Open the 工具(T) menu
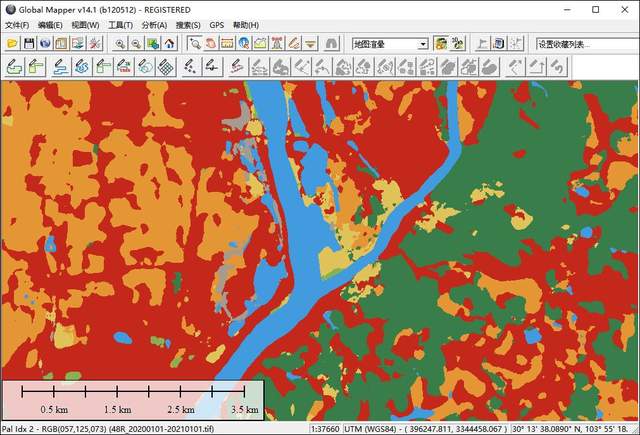The image size is (640, 435). pyautogui.click(x=120, y=25)
